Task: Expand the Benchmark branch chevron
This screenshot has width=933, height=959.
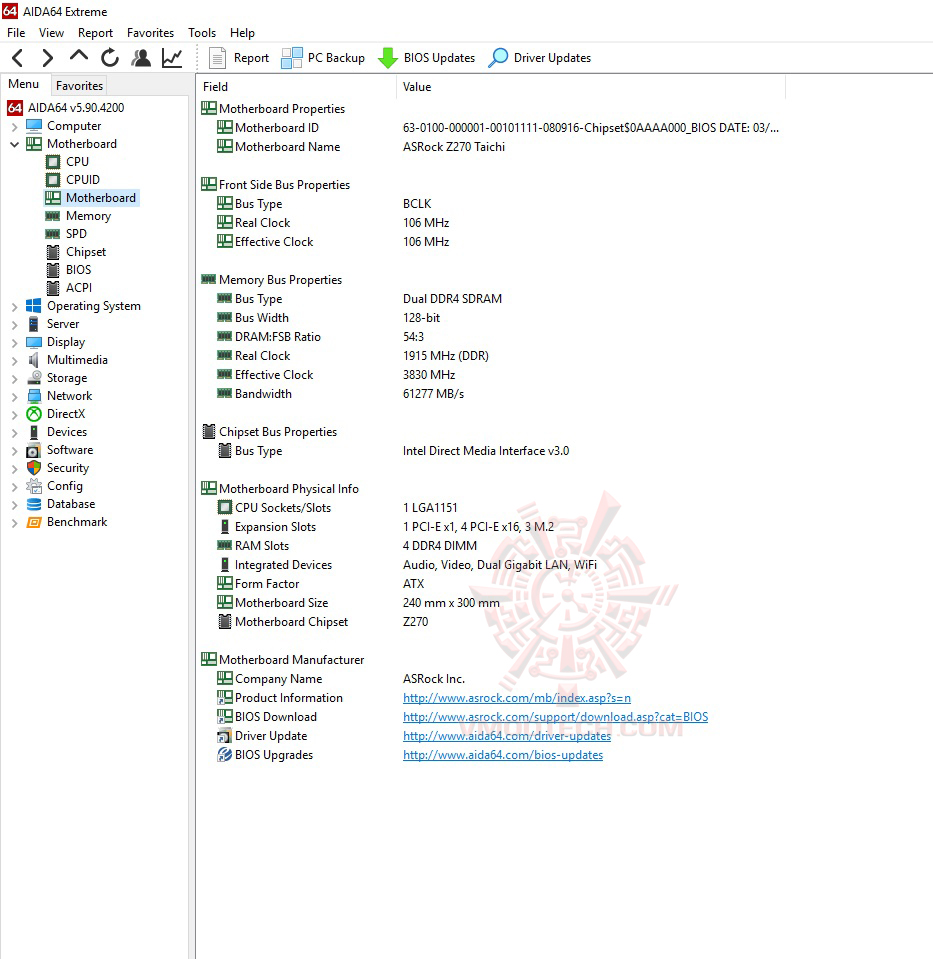Action: pyautogui.click(x=15, y=522)
